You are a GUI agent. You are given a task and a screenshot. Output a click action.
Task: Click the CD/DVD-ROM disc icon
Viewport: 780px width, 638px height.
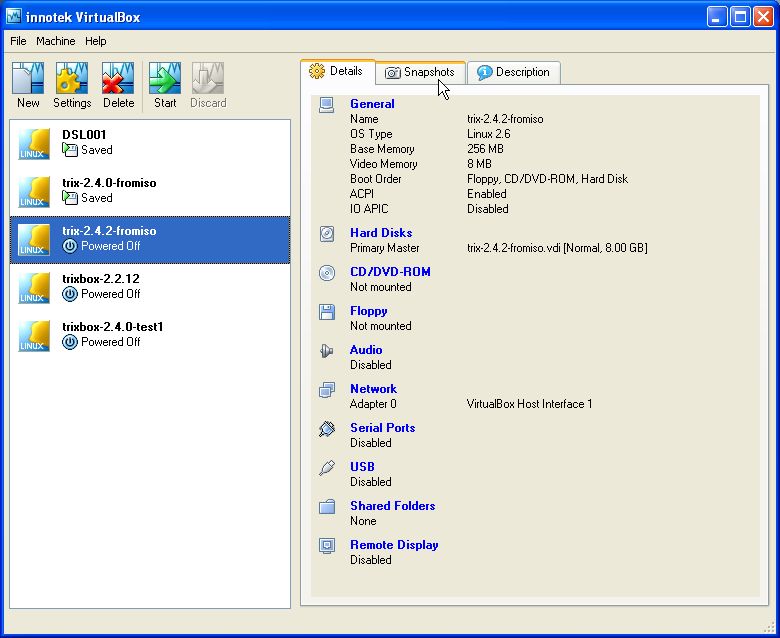point(326,273)
